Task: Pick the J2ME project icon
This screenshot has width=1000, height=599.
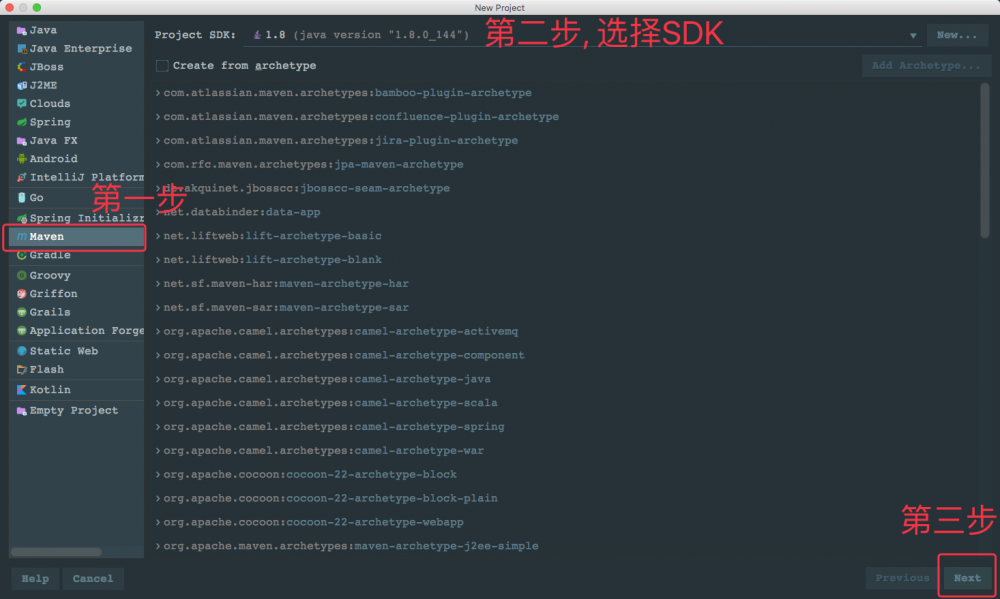Action: click(22, 85)
